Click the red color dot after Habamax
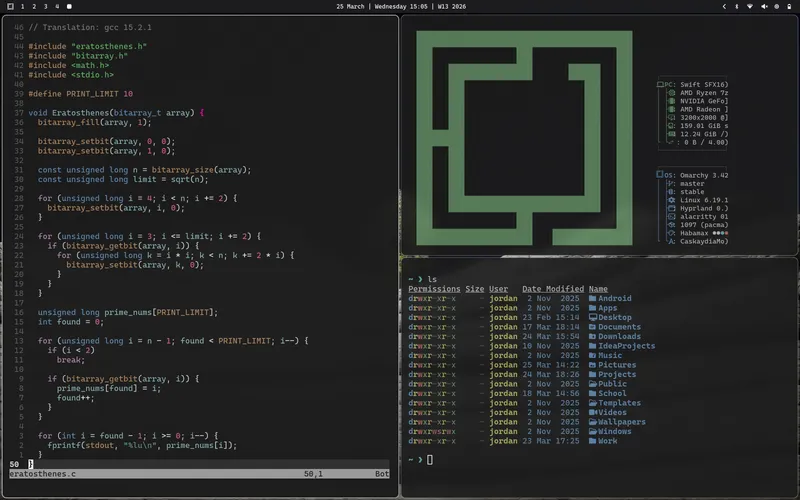Image resolution: width=800 pixels, height=500 pixels. tap(727, 233)
